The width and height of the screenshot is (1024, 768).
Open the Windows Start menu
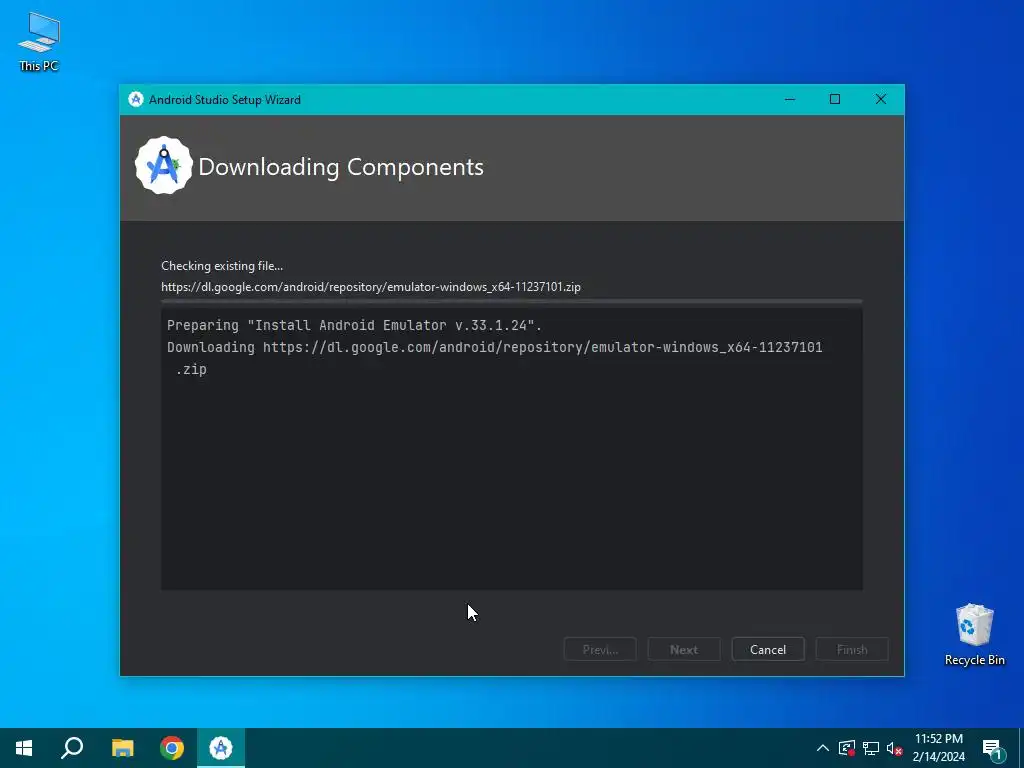24,748
